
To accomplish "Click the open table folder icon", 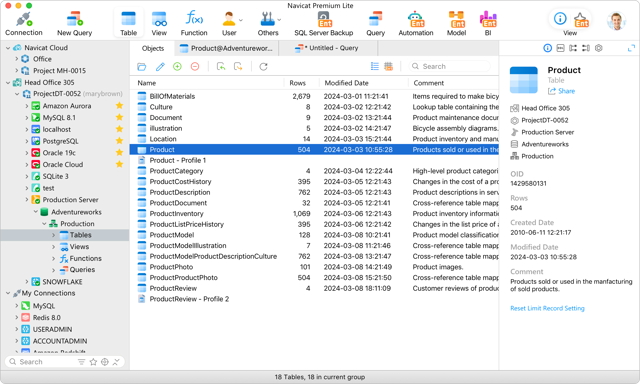I will click(142, 67).
